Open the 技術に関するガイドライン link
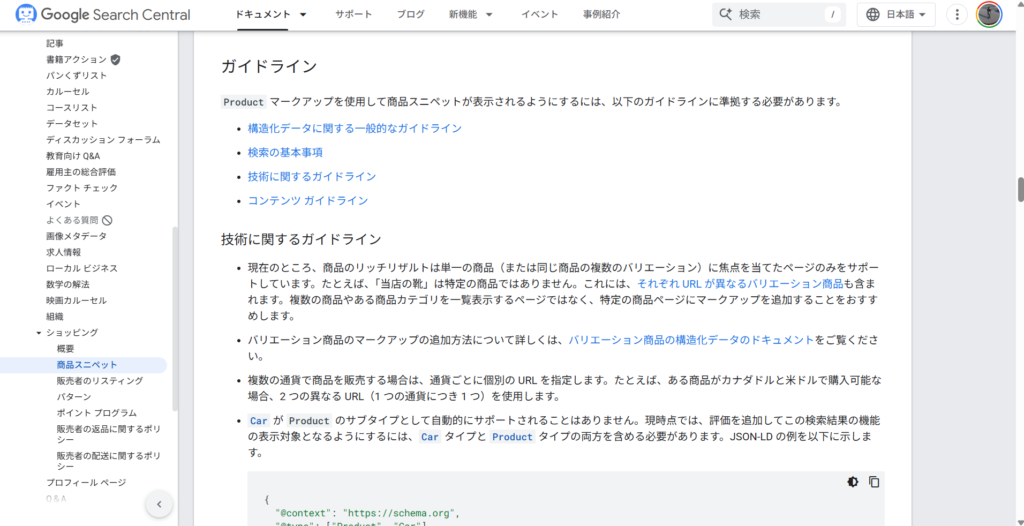 pyautogui.click(x=312, y=176)
